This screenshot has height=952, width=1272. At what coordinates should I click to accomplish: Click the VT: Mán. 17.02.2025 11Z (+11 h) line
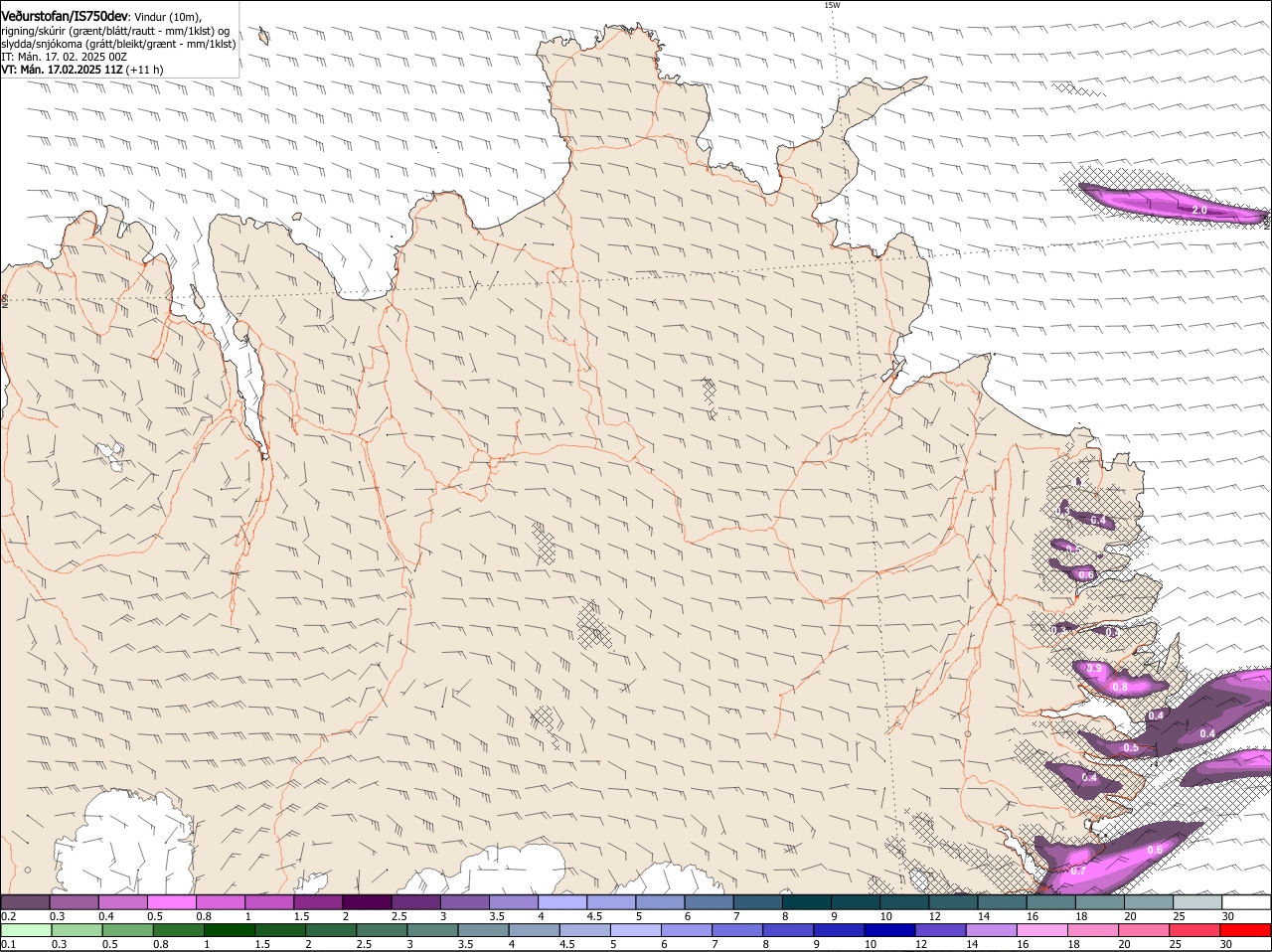tap(82, 70)
